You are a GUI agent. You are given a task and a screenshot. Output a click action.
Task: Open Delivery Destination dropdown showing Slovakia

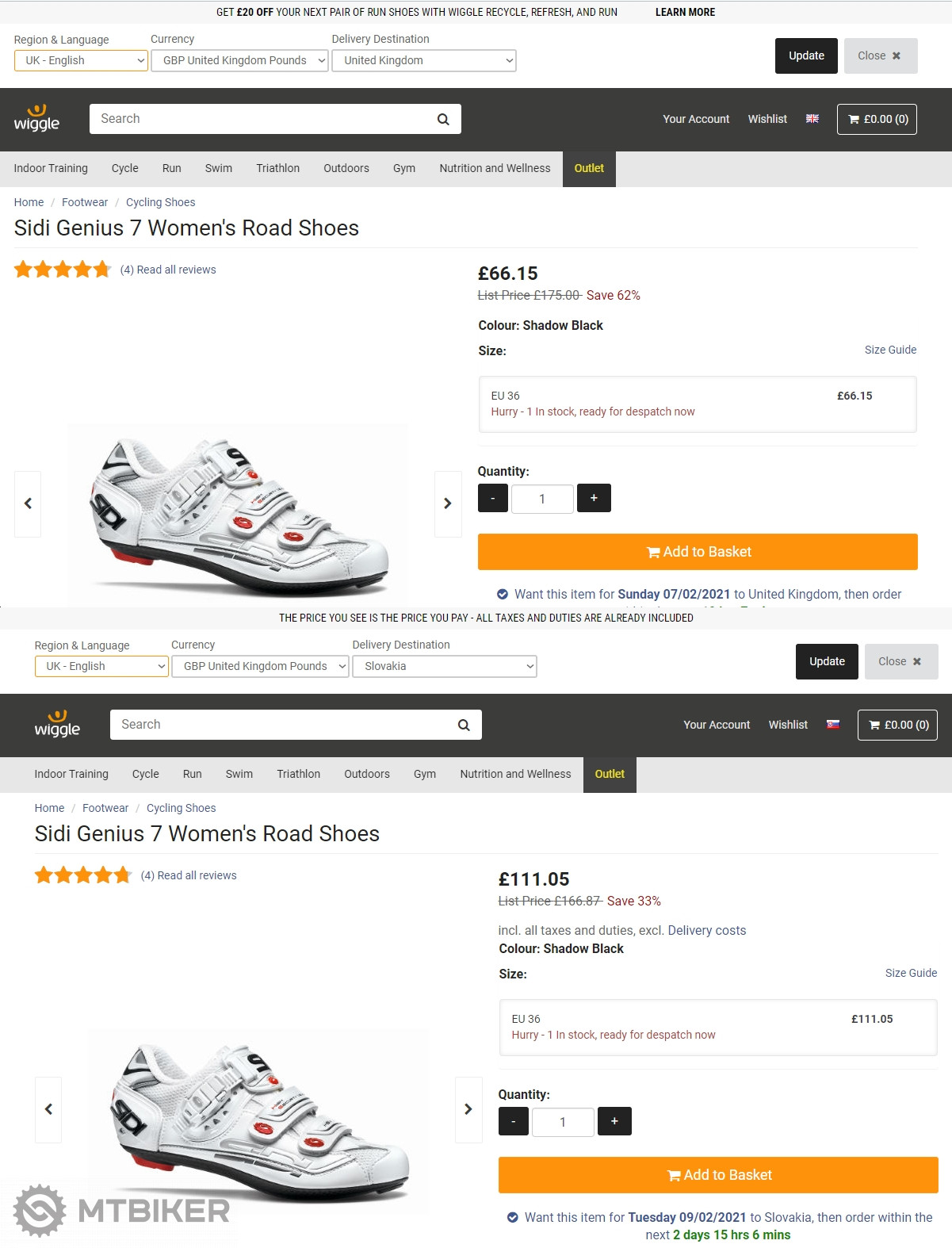[445, 666]
